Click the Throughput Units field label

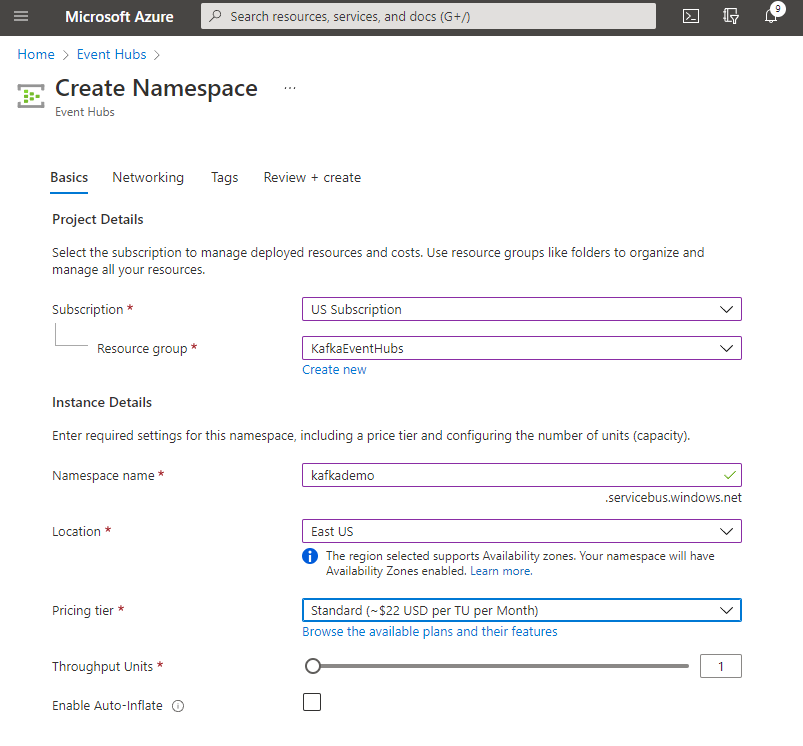coord(102,667)
